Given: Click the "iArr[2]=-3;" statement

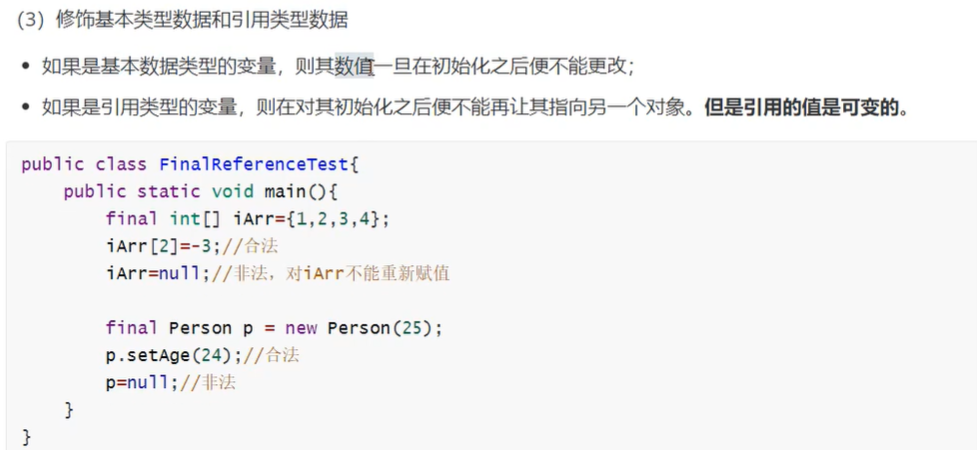Looking at the screenshot, I should (164, 246).
